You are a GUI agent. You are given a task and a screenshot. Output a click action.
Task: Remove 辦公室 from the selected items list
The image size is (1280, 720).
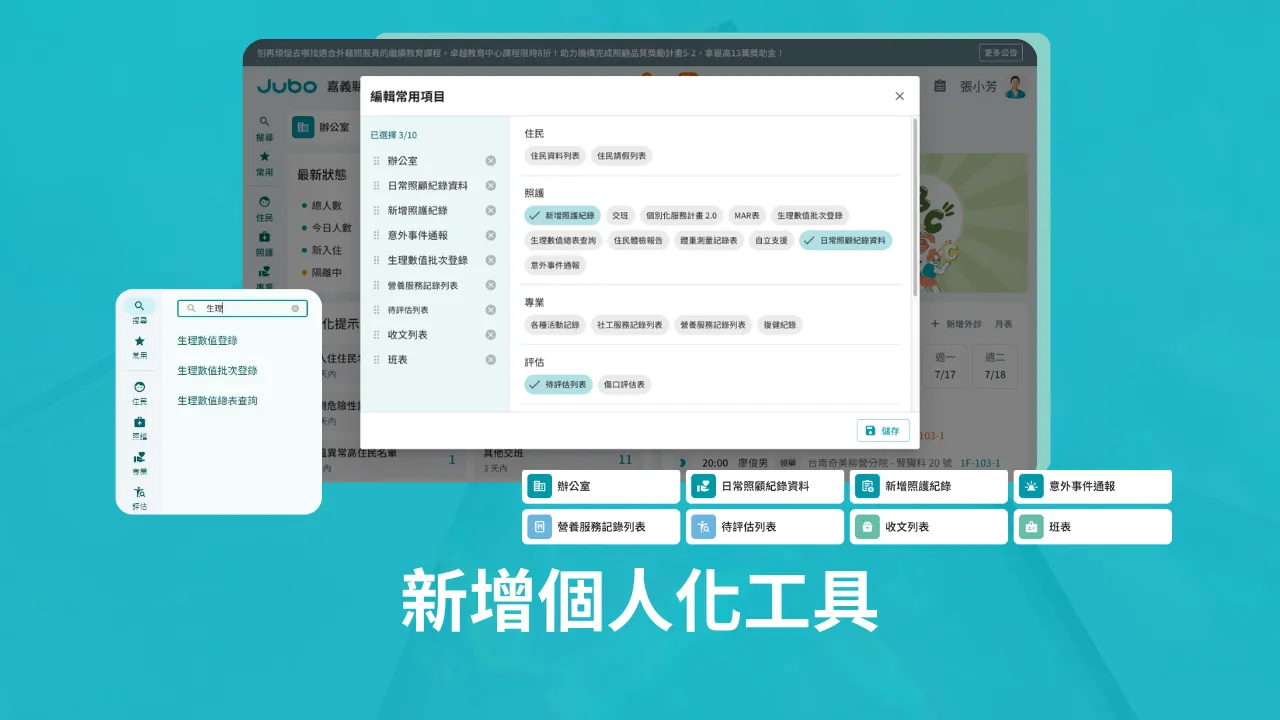pyautogui.click(x=491, y=161)
